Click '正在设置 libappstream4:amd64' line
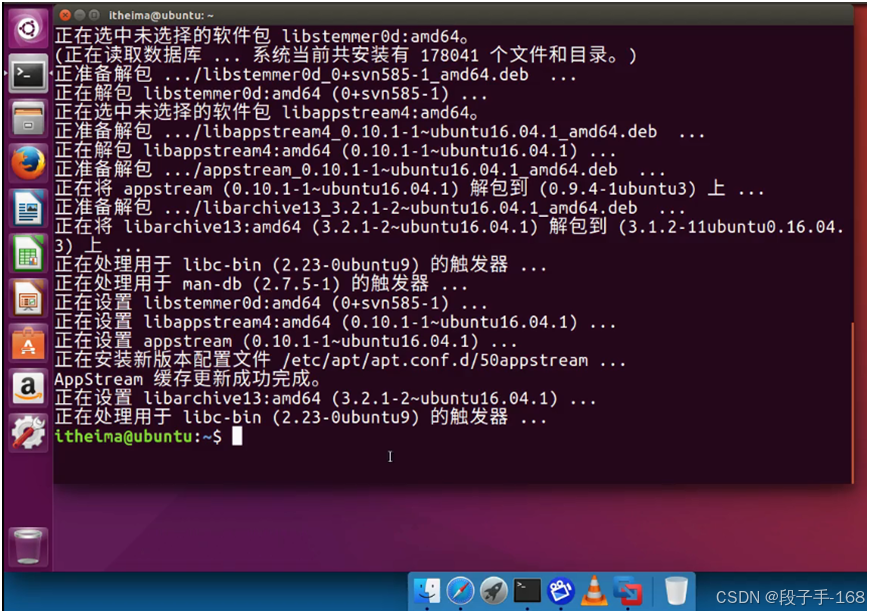Screen dimensions: 869x613 click(x=335, y=323)
